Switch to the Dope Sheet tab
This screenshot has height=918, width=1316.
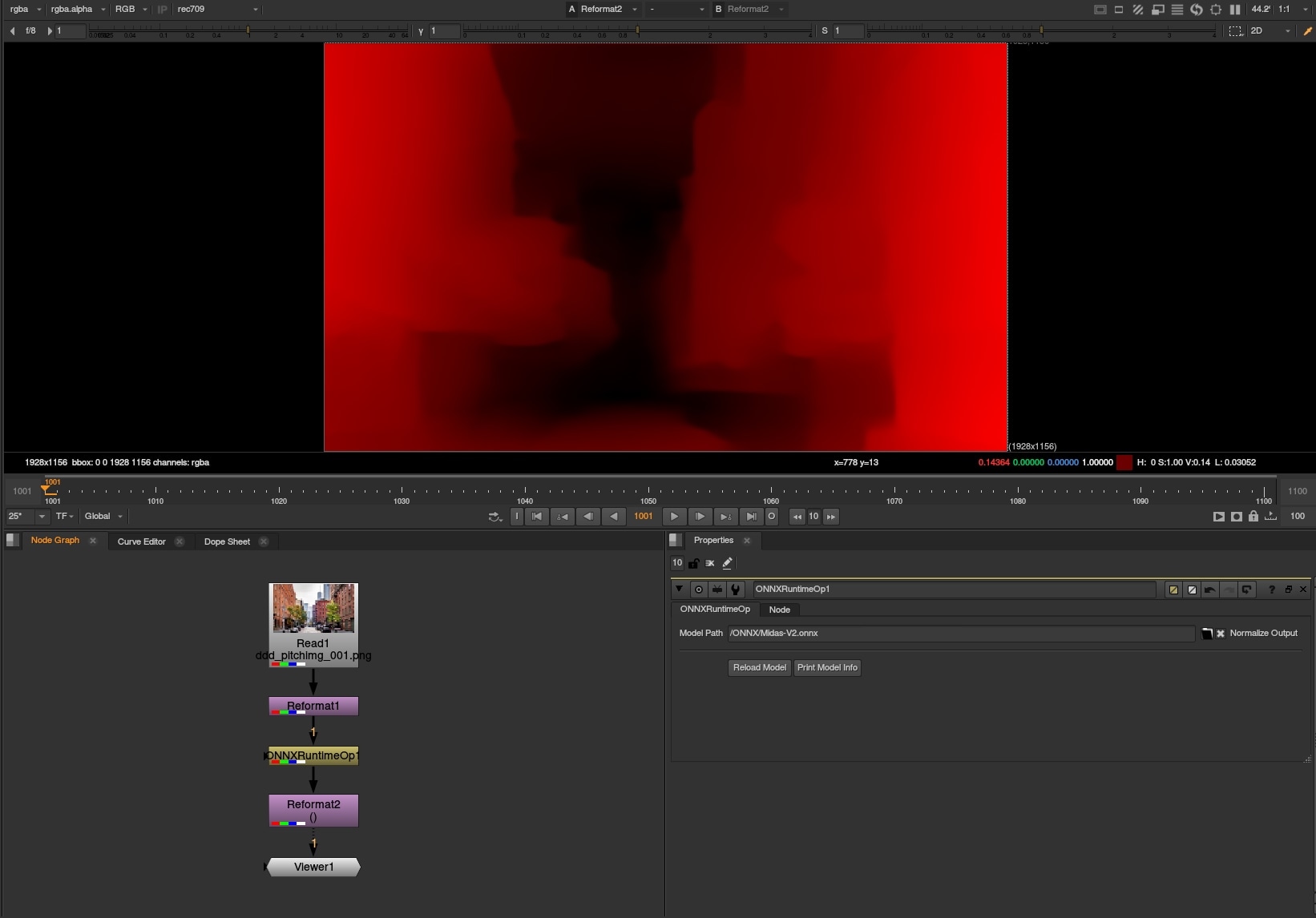point(227,542)
